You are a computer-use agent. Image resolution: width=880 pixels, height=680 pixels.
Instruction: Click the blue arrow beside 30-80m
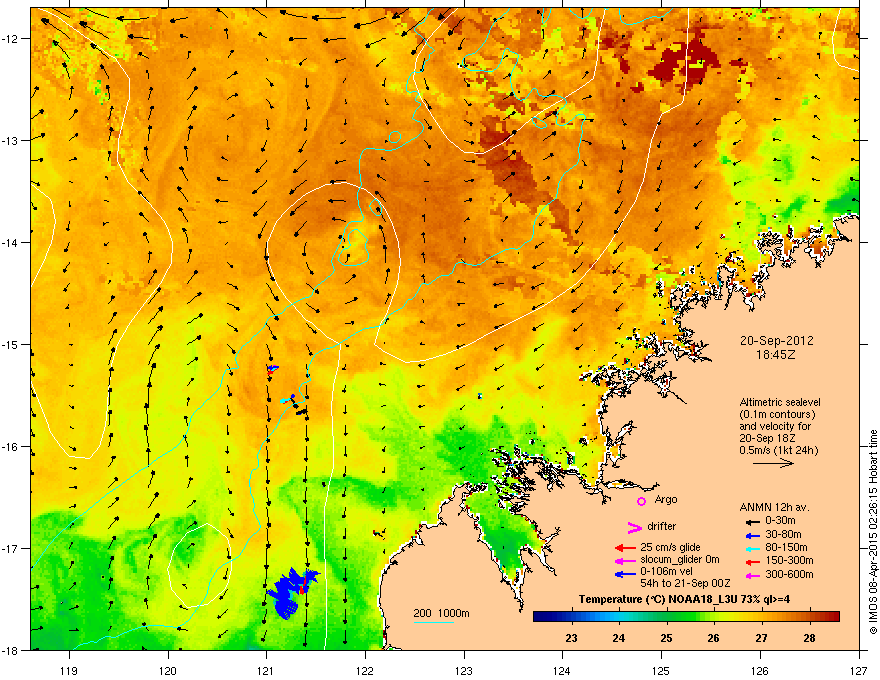[751, 535]
